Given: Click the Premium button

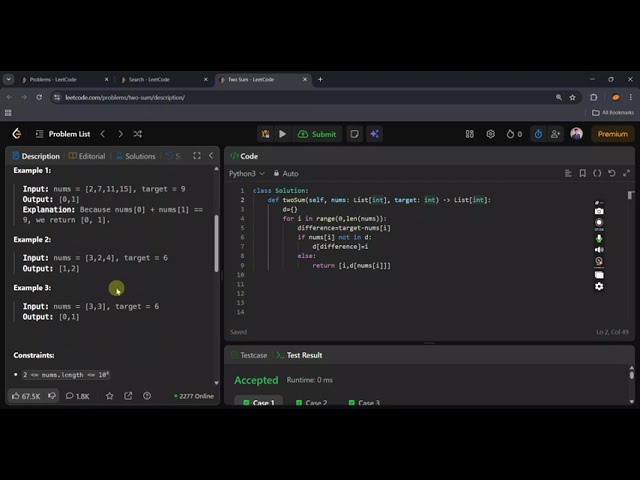Looking at the screenshot, I should [613, 134].
